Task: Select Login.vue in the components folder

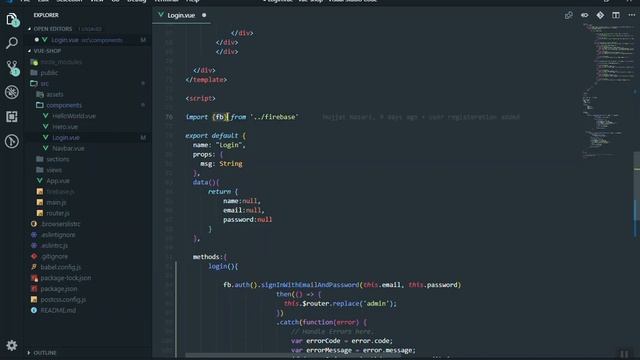Action: pos(66,138)
